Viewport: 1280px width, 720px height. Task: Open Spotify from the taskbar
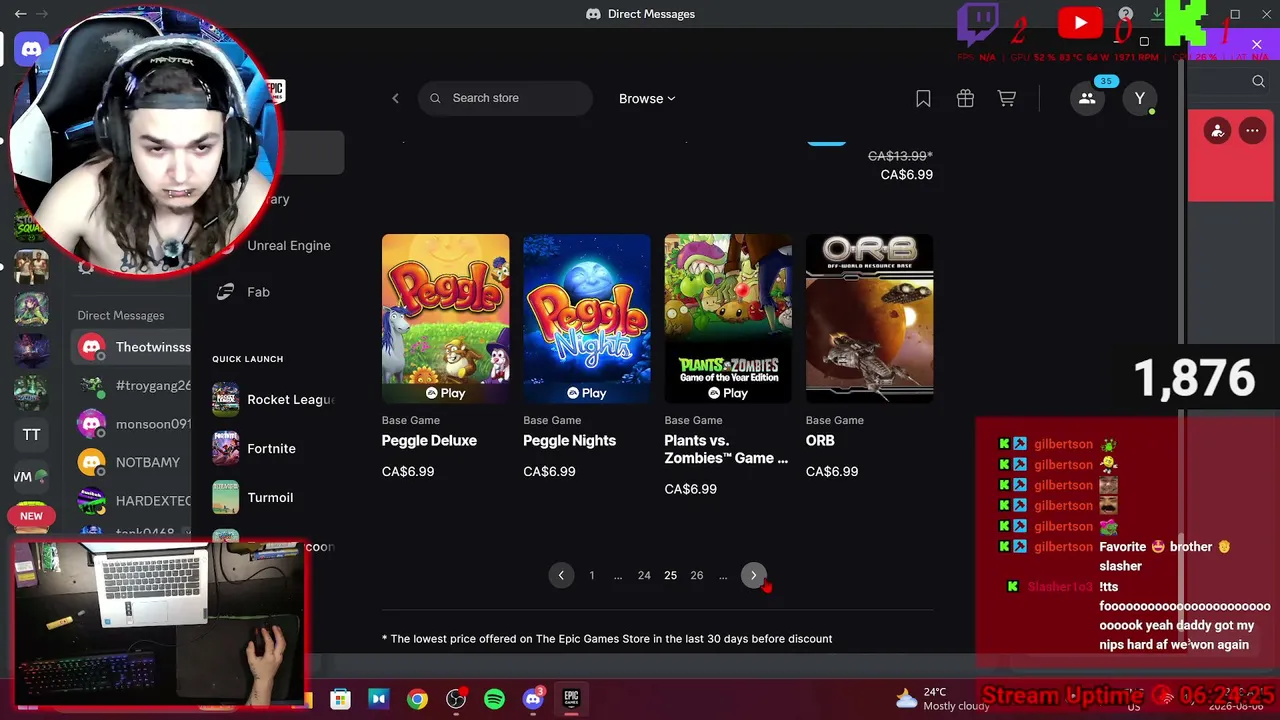(x=494, y=699)
